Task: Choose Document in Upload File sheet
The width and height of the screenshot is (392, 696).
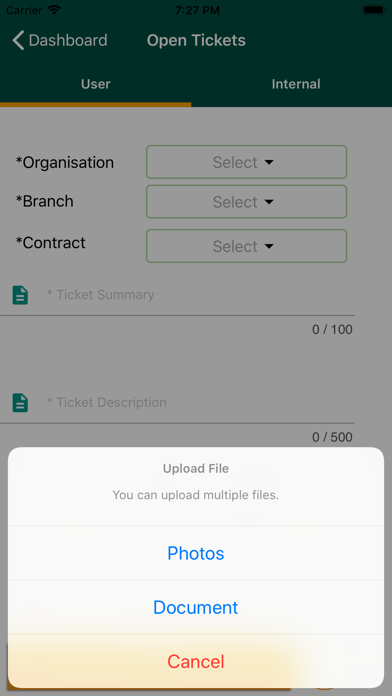Action: [196, 607]
